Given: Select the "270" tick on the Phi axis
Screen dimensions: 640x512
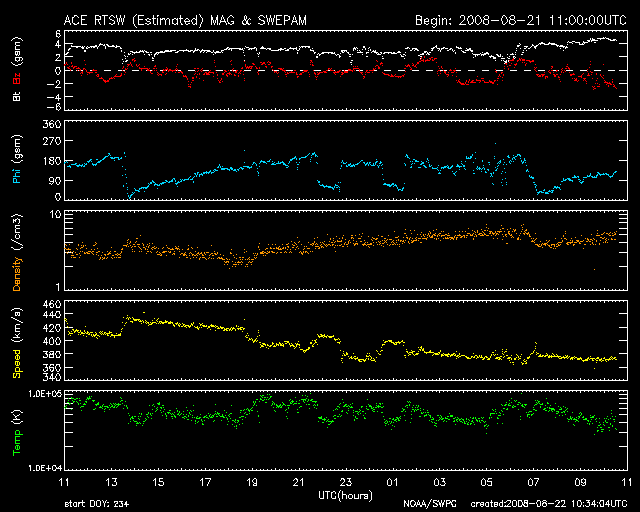Looking at the screenshot, I should click(x=52, y=141).
